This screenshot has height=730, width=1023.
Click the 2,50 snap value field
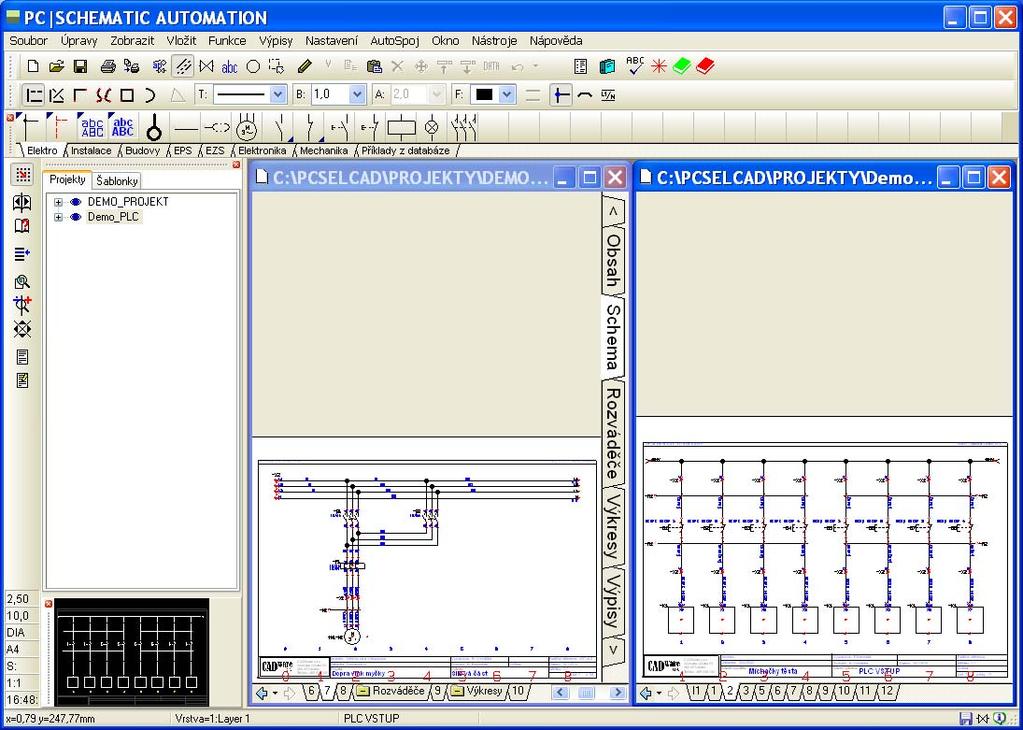21,599
